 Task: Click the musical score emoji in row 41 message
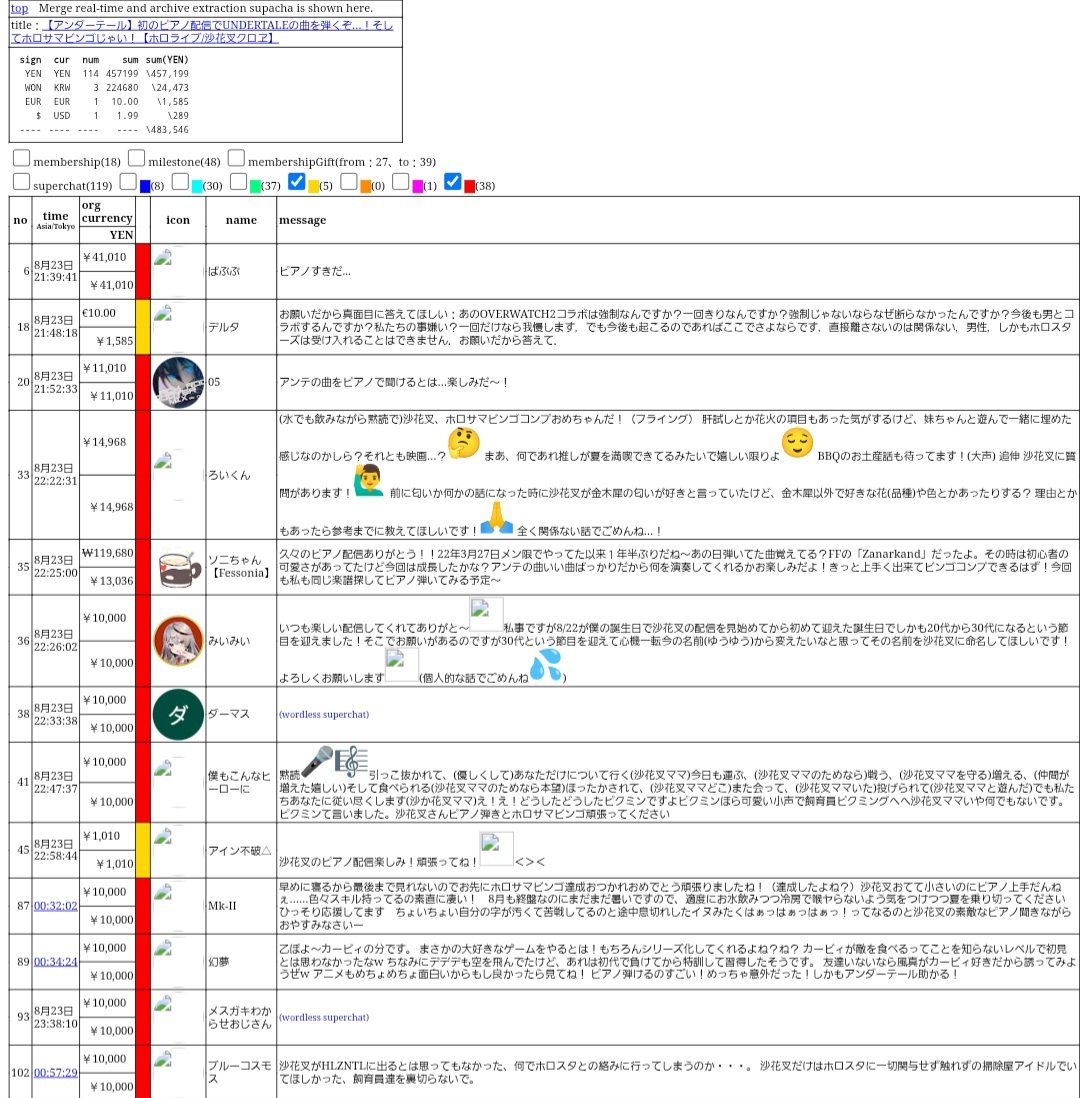click(352, 761)
